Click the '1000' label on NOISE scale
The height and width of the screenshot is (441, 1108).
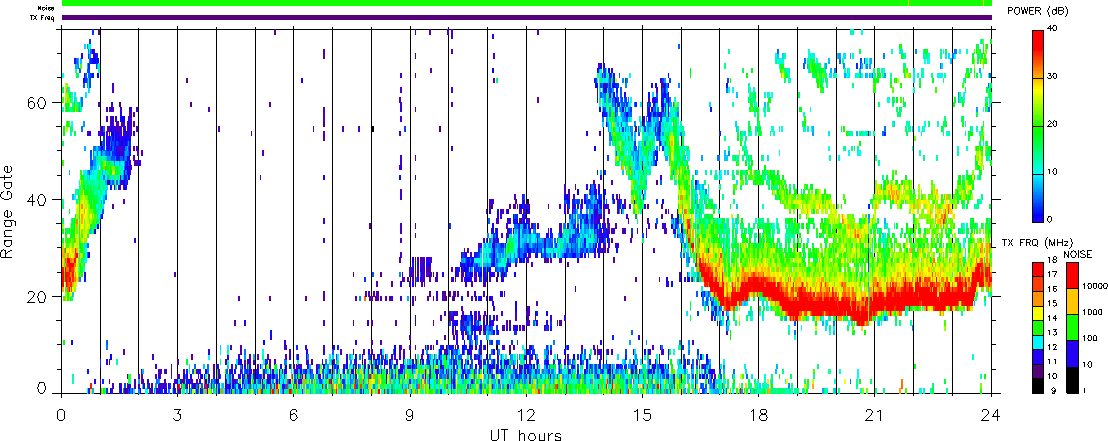1090,312
